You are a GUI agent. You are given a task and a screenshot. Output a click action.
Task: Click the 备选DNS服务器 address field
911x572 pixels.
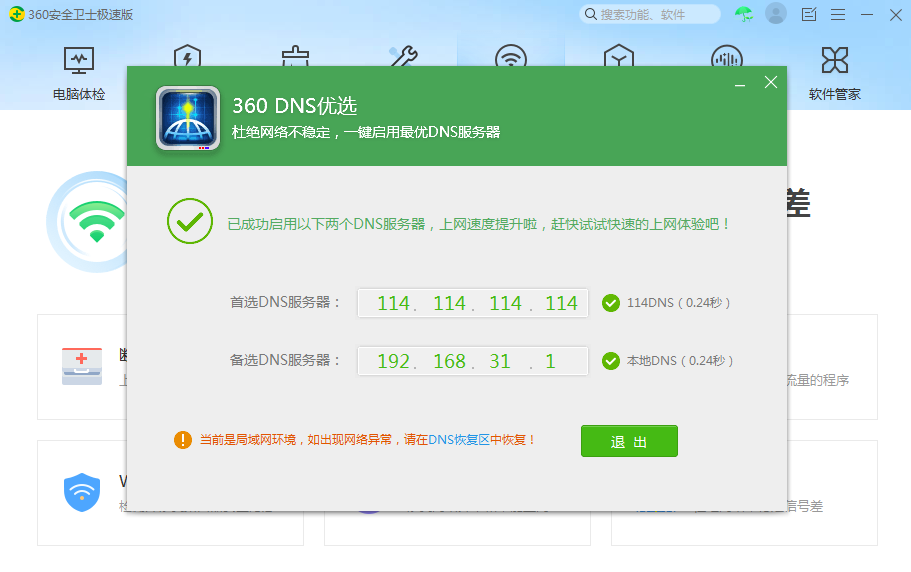click(x=473, y=361)
